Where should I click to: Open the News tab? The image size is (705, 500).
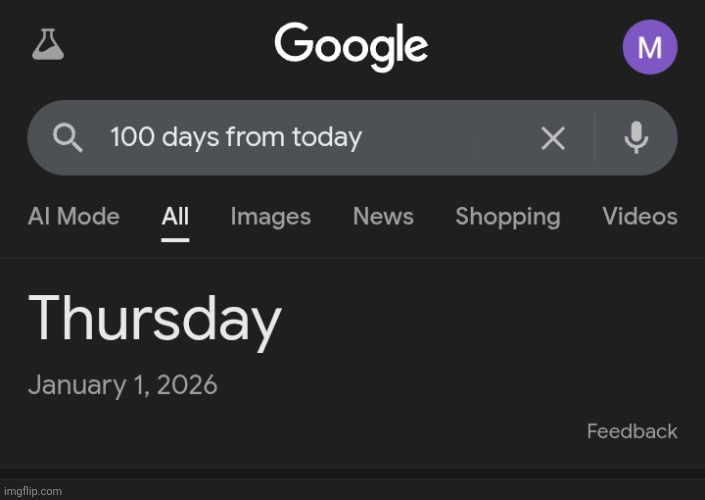(x=383, y=216)
